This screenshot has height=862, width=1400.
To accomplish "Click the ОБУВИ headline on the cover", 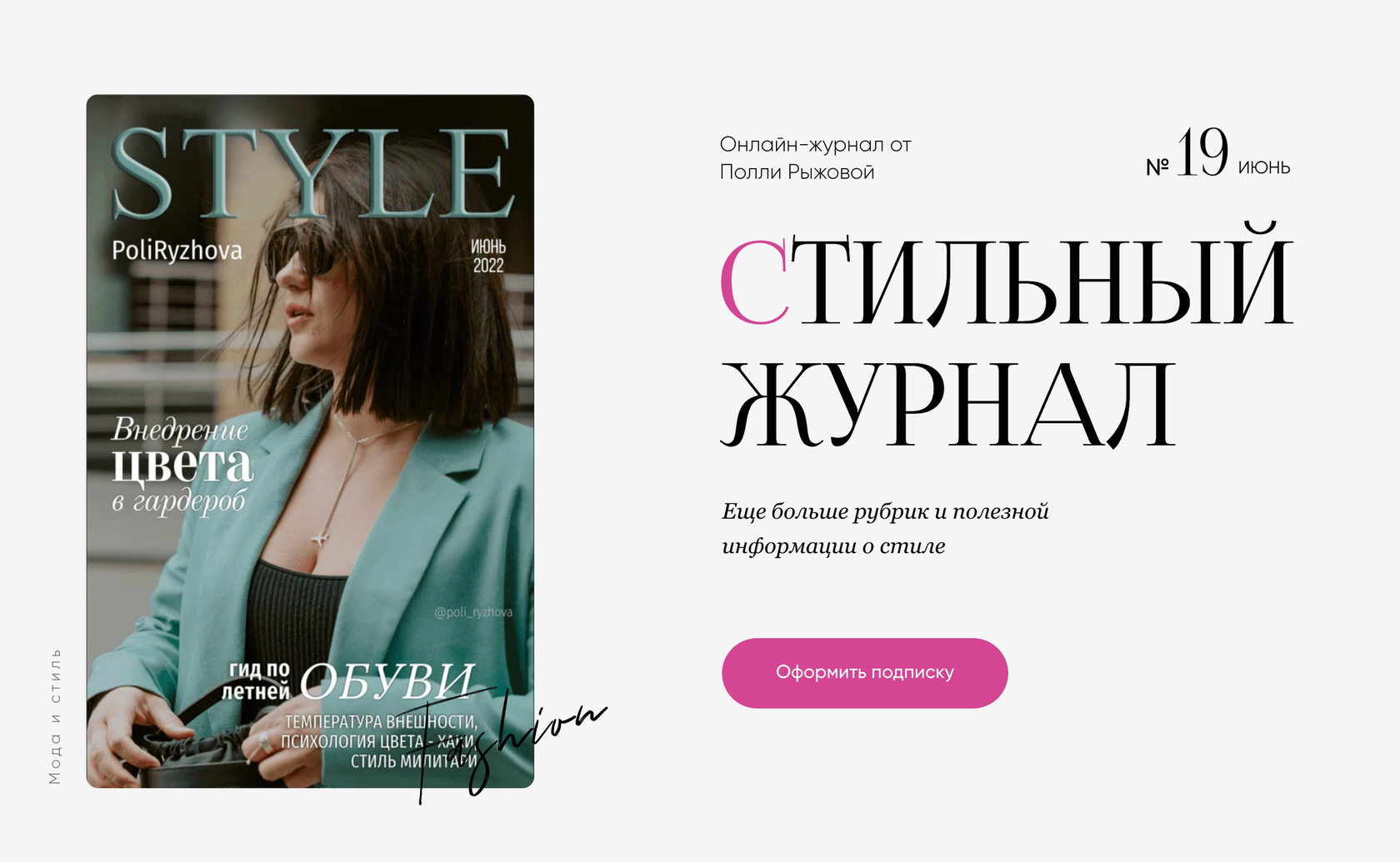I will [387, 682].
